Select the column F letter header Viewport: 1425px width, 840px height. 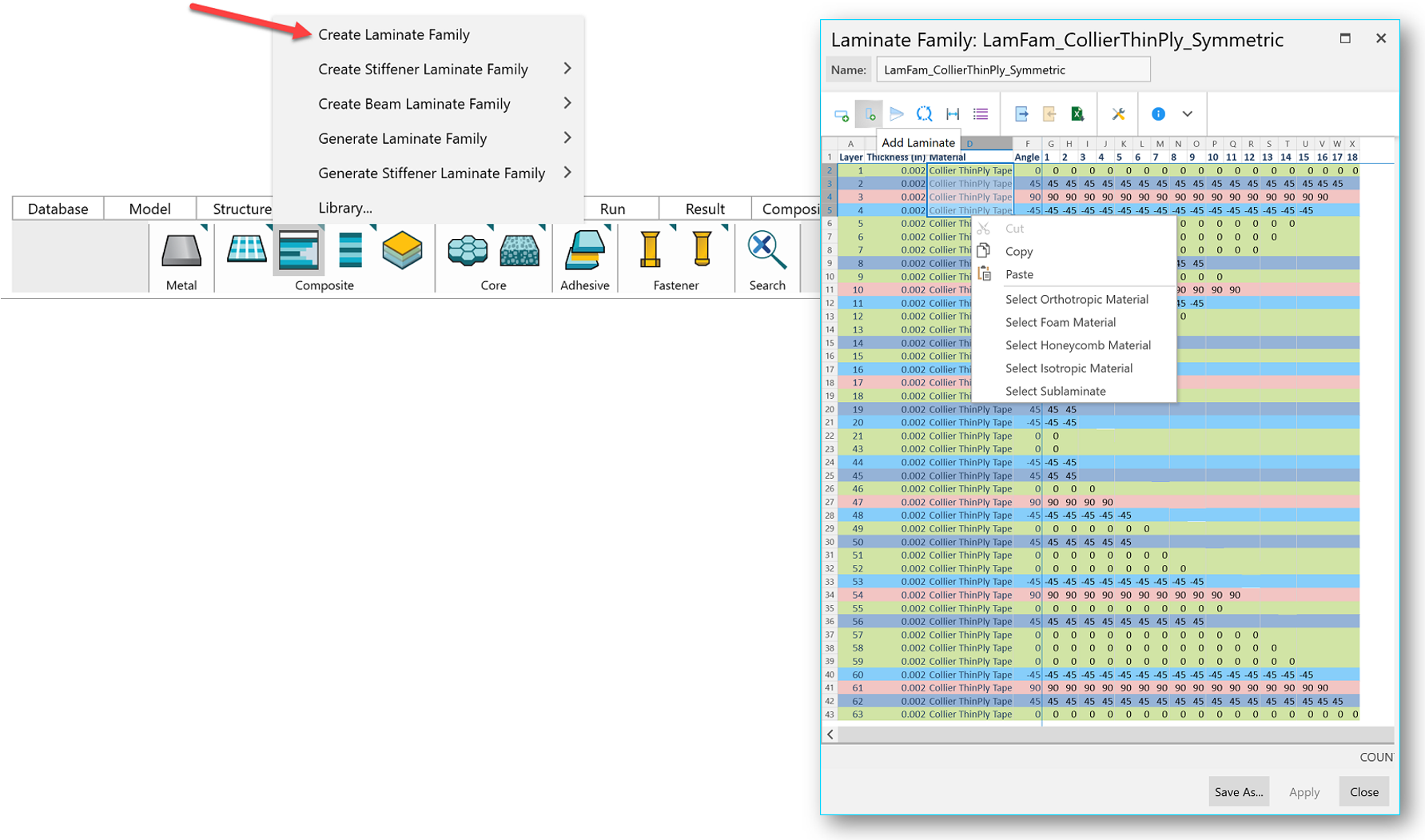coord(1027,144)
